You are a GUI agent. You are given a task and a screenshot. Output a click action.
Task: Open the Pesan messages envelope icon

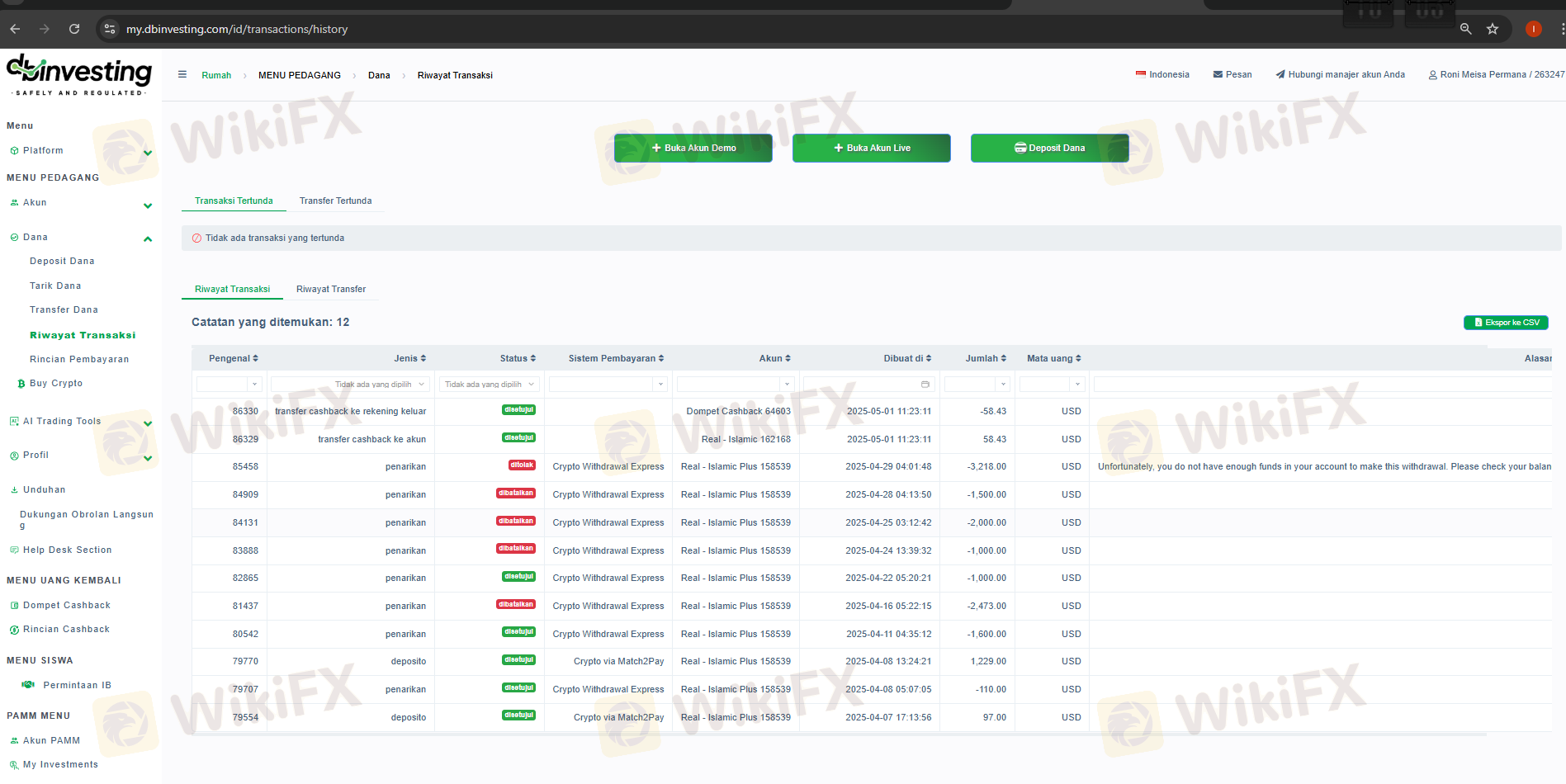[x=1218, y=74]
